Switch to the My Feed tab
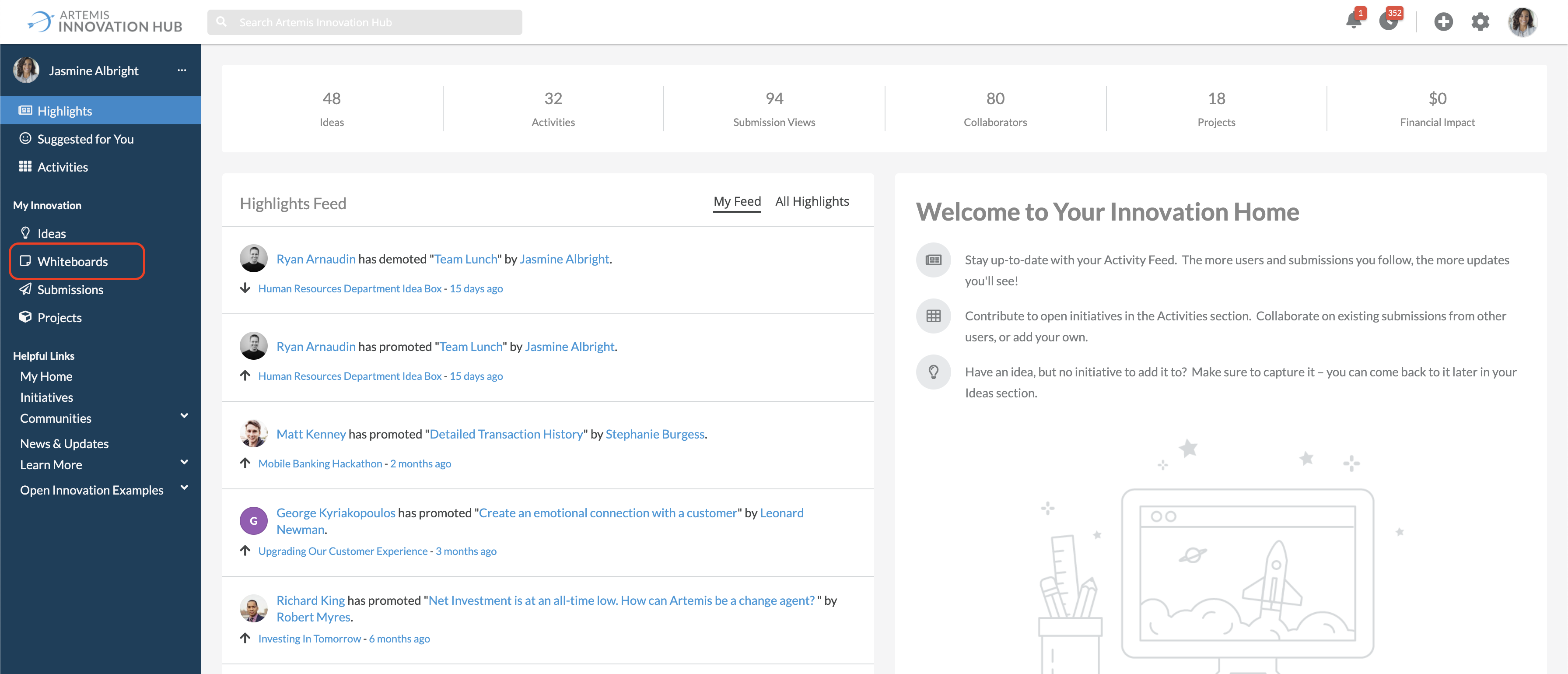This screenshot has width=1568, height=674. (x=736, y=201)
